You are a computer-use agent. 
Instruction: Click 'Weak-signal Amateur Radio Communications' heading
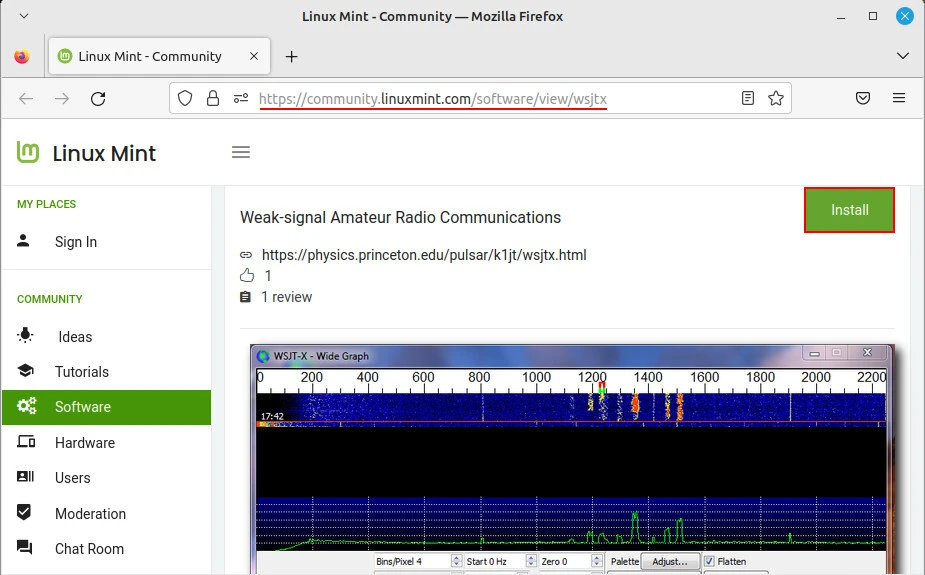[x=400, y=217]
